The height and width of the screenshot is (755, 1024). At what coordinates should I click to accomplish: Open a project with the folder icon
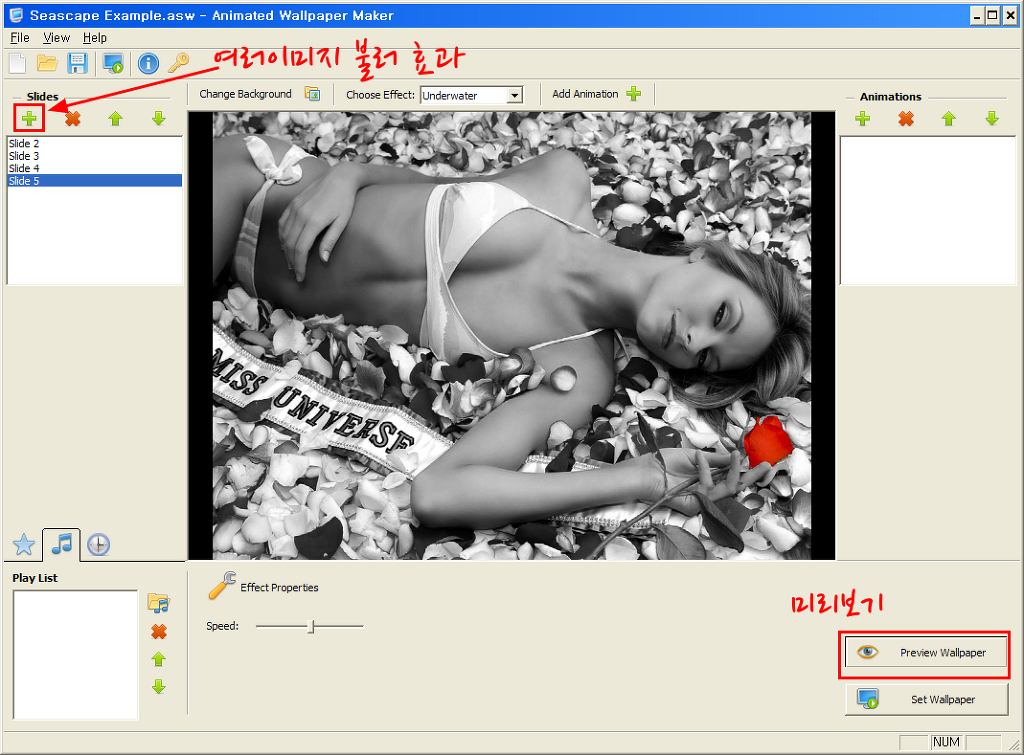[47, 63]
